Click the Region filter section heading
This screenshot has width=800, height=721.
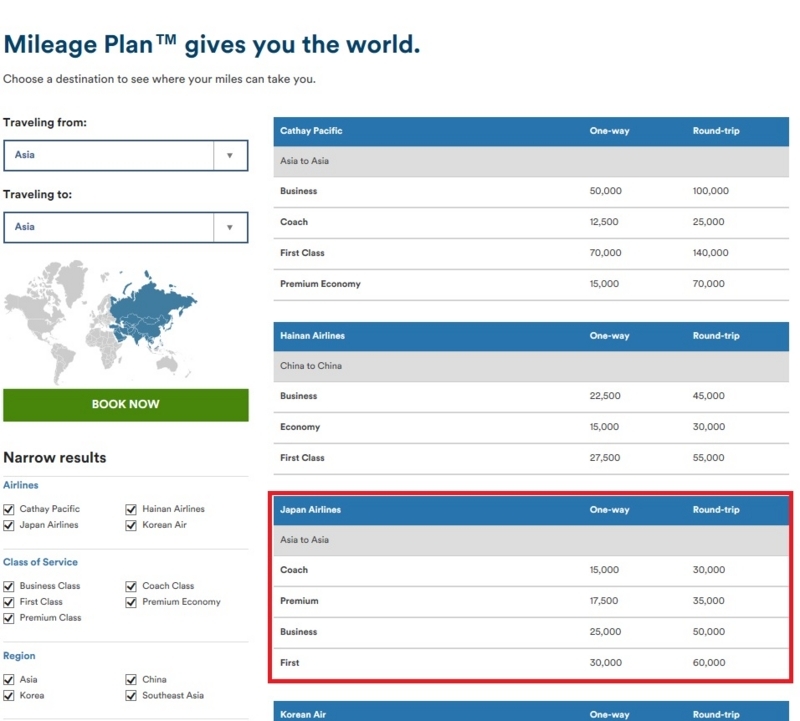point(19,656)
